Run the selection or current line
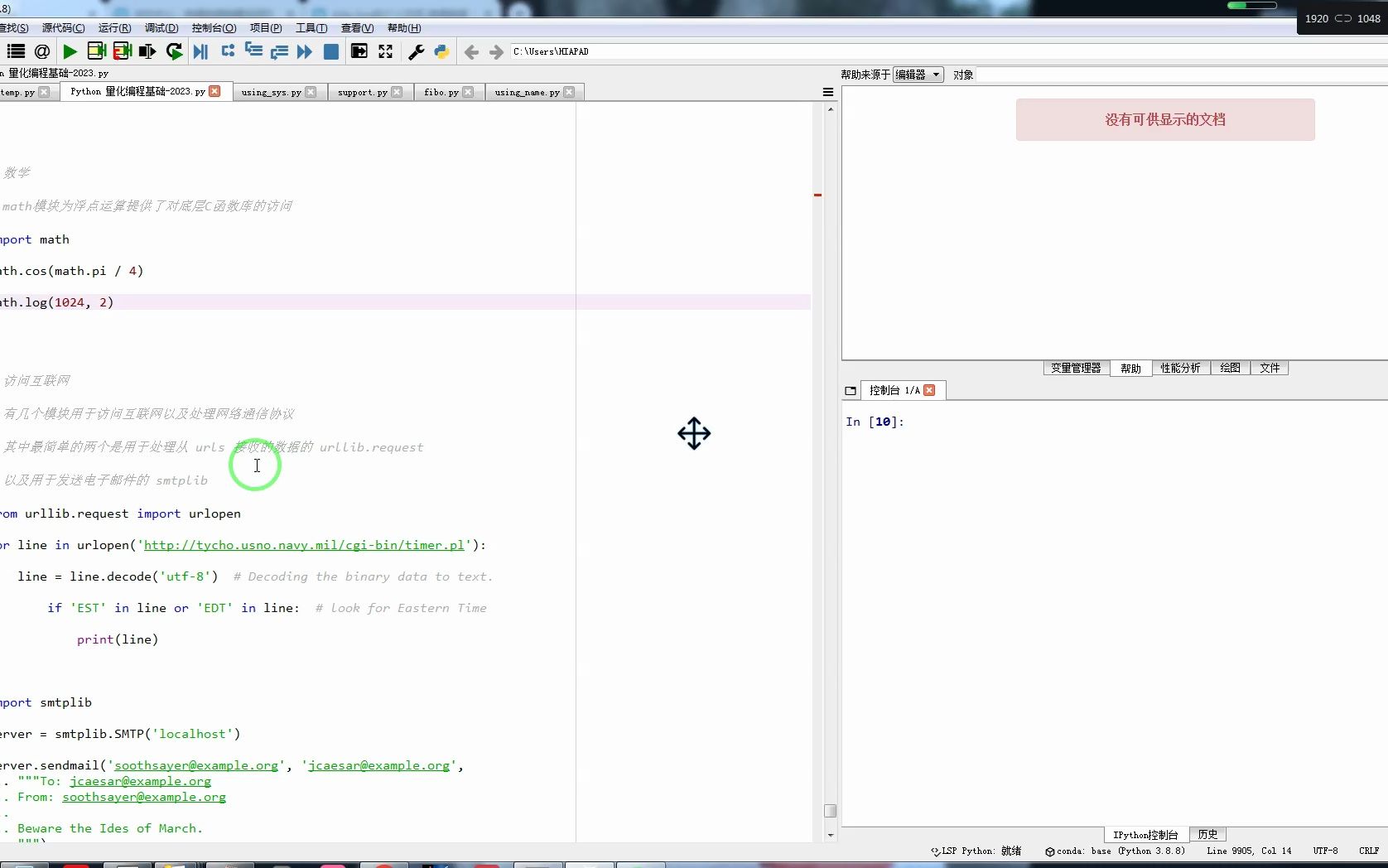The image size is (1388, 868). [147, 51]
